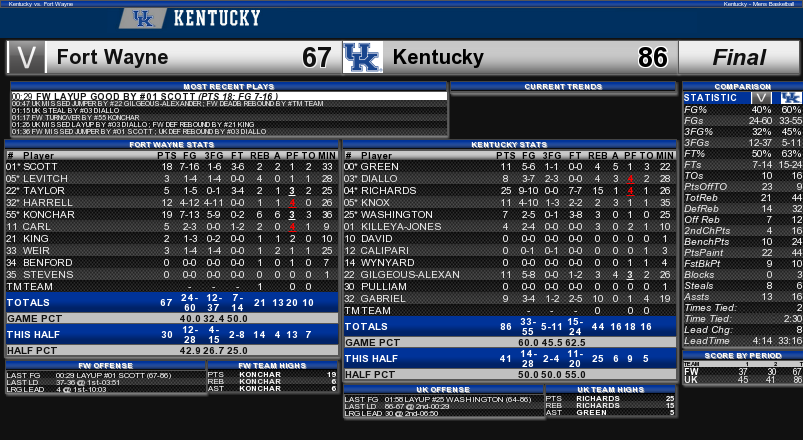Open the Most Recent Plays panel header
This screenshot has height=440, width=803.
[x=229, y=87]
